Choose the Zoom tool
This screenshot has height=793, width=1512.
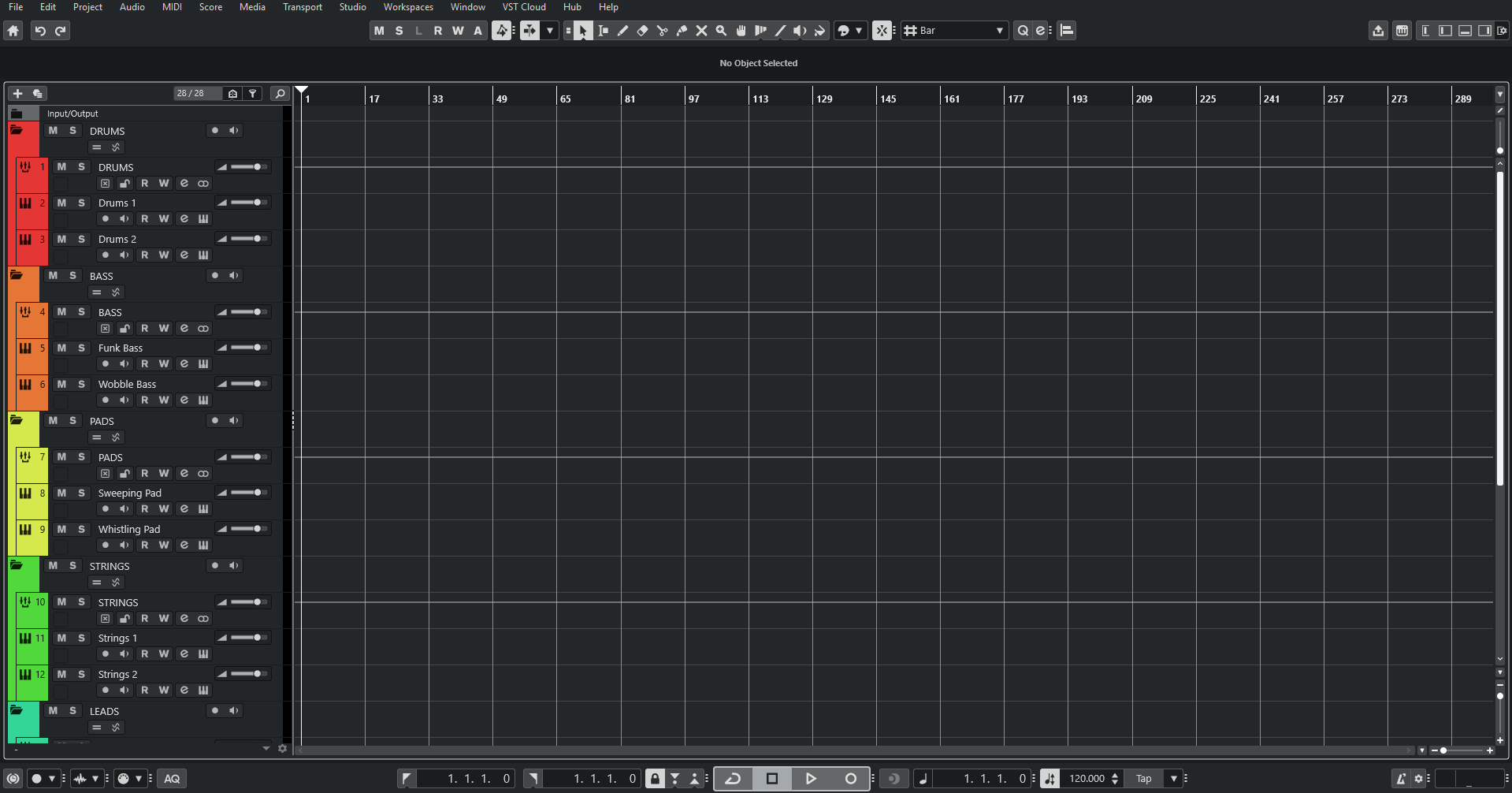pos(720,31)
